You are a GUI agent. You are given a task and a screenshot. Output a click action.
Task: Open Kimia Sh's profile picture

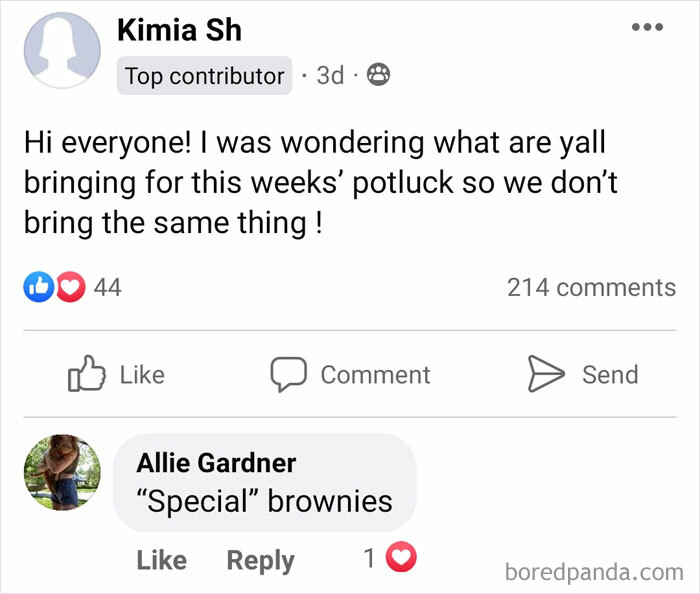coord(62,53)
